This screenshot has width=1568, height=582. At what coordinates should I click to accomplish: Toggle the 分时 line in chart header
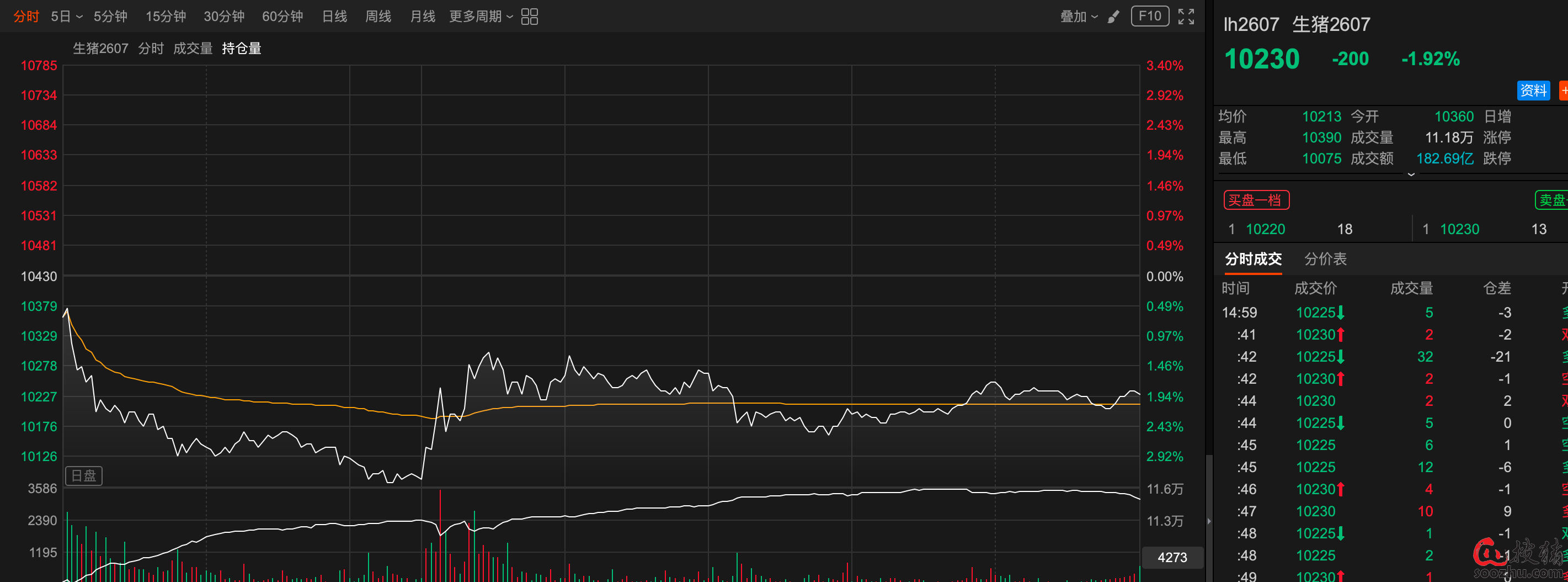[x=151, y=48]
